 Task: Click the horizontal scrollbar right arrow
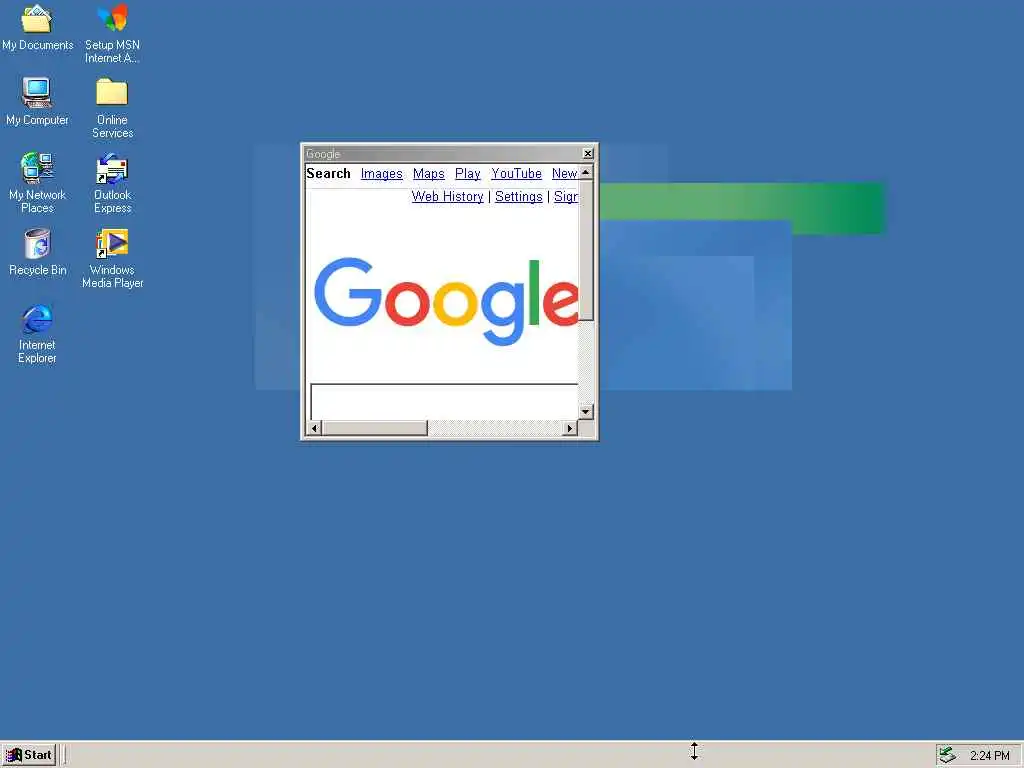570,428
